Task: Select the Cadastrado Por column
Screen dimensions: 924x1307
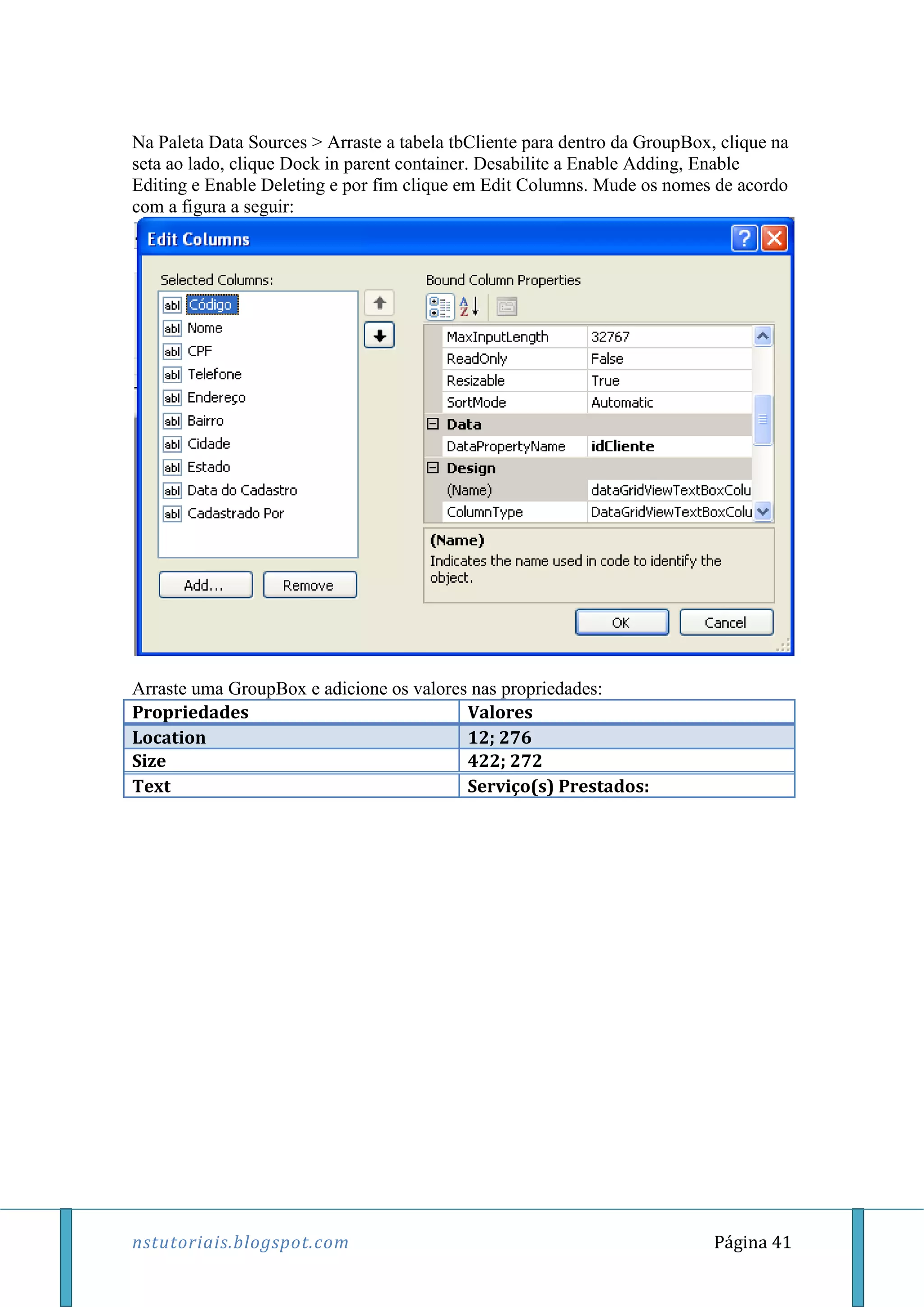Action: 235,514
